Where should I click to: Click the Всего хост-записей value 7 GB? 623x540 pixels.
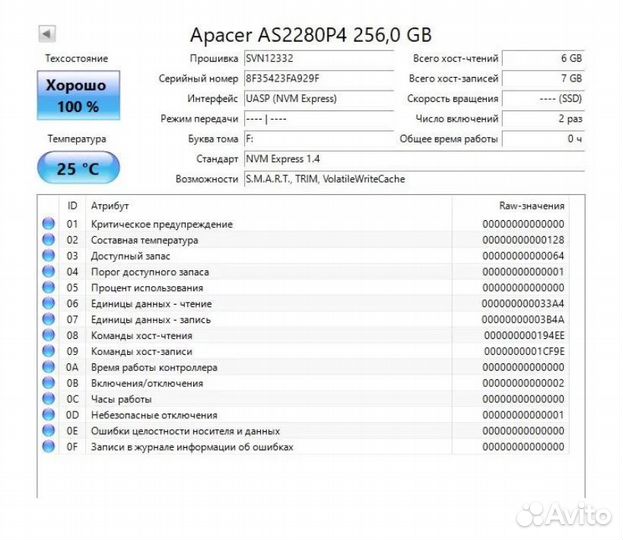tap(543, 79)
